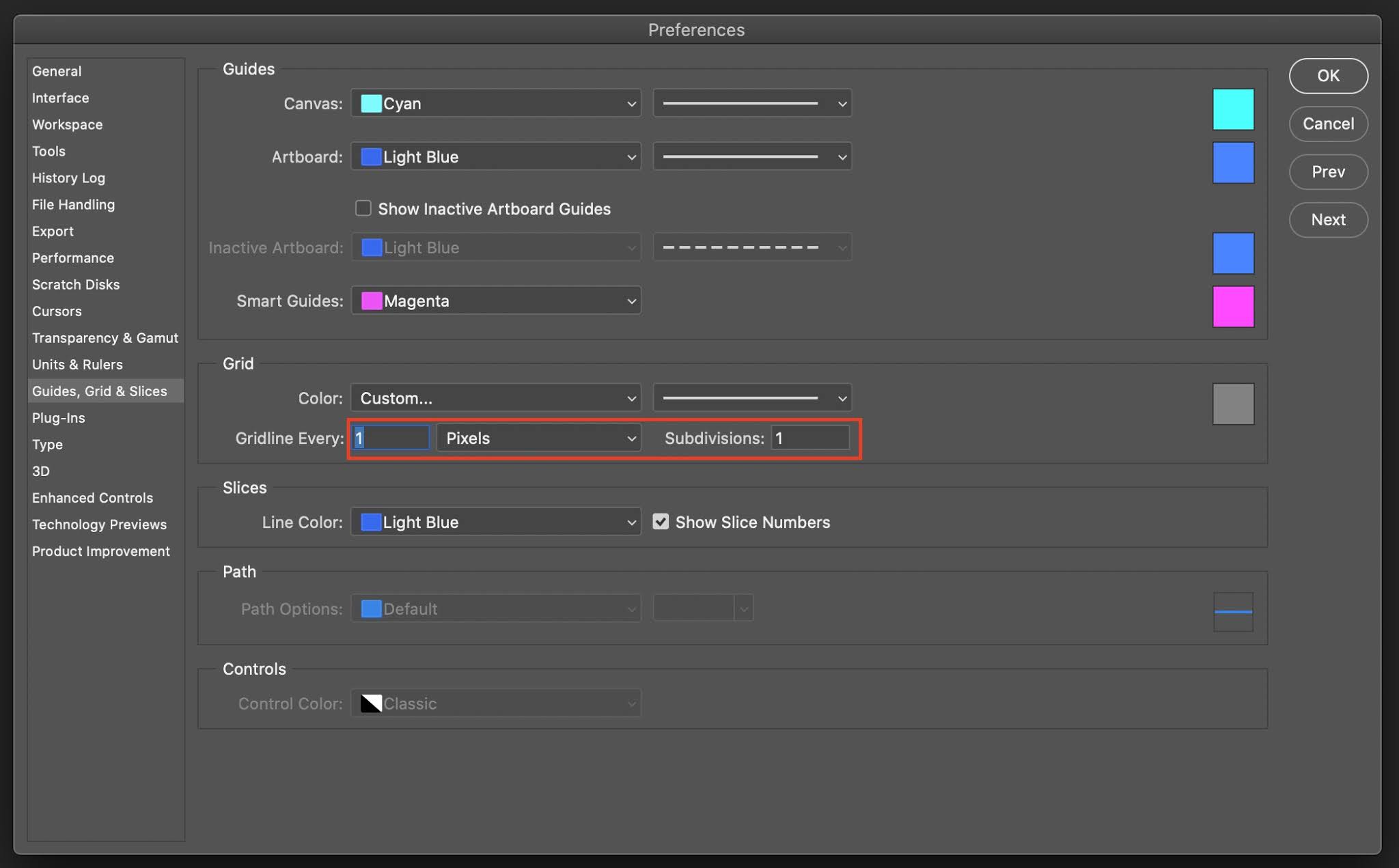Open the Grid Color Custom dropdown
The image size is (1399, 868).
[496, 398]
